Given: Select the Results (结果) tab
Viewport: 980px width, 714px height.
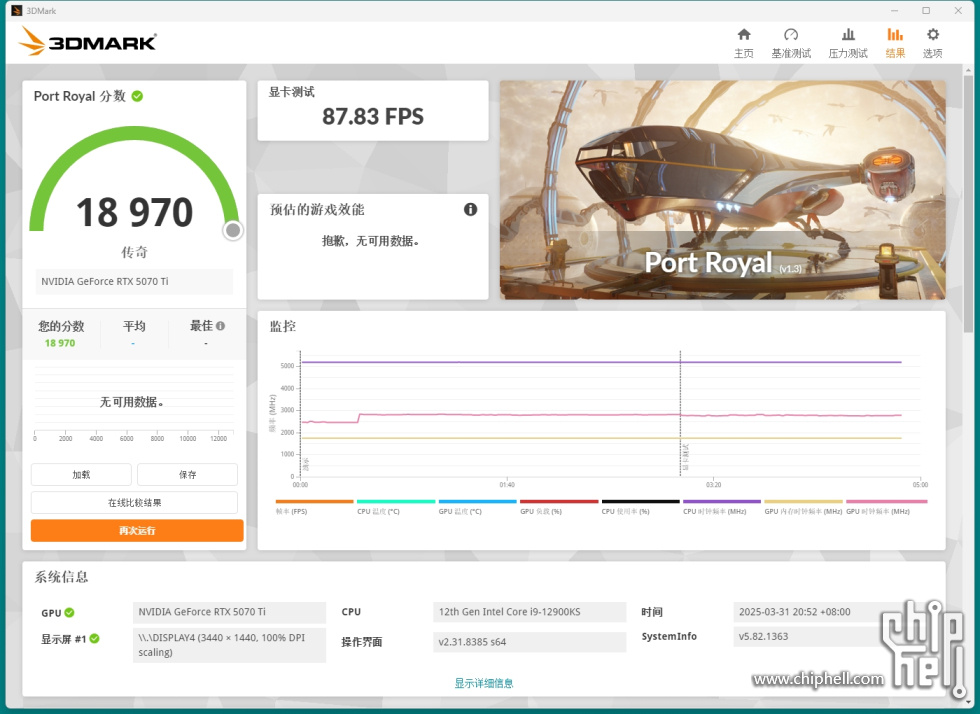Looking at the screenshot, I should [x=895, y=43].
